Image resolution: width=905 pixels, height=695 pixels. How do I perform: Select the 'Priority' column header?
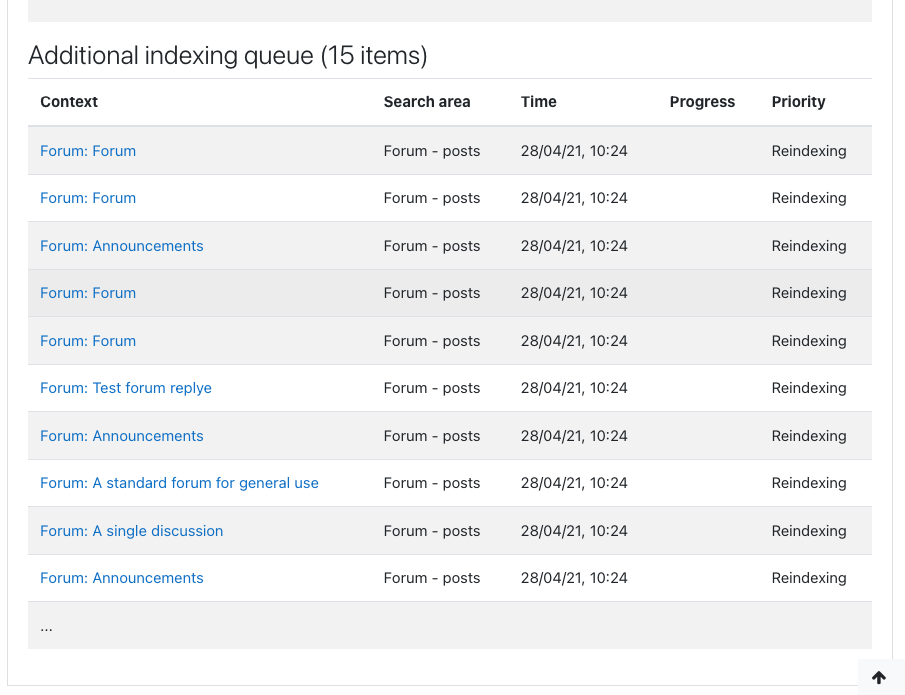798,102
